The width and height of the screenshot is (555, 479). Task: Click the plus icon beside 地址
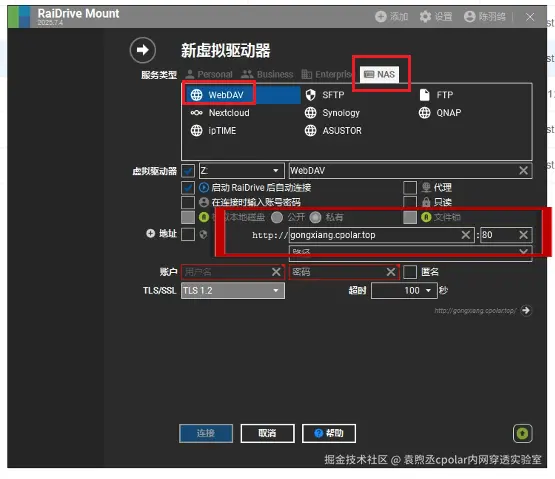[x=151, y=233]
